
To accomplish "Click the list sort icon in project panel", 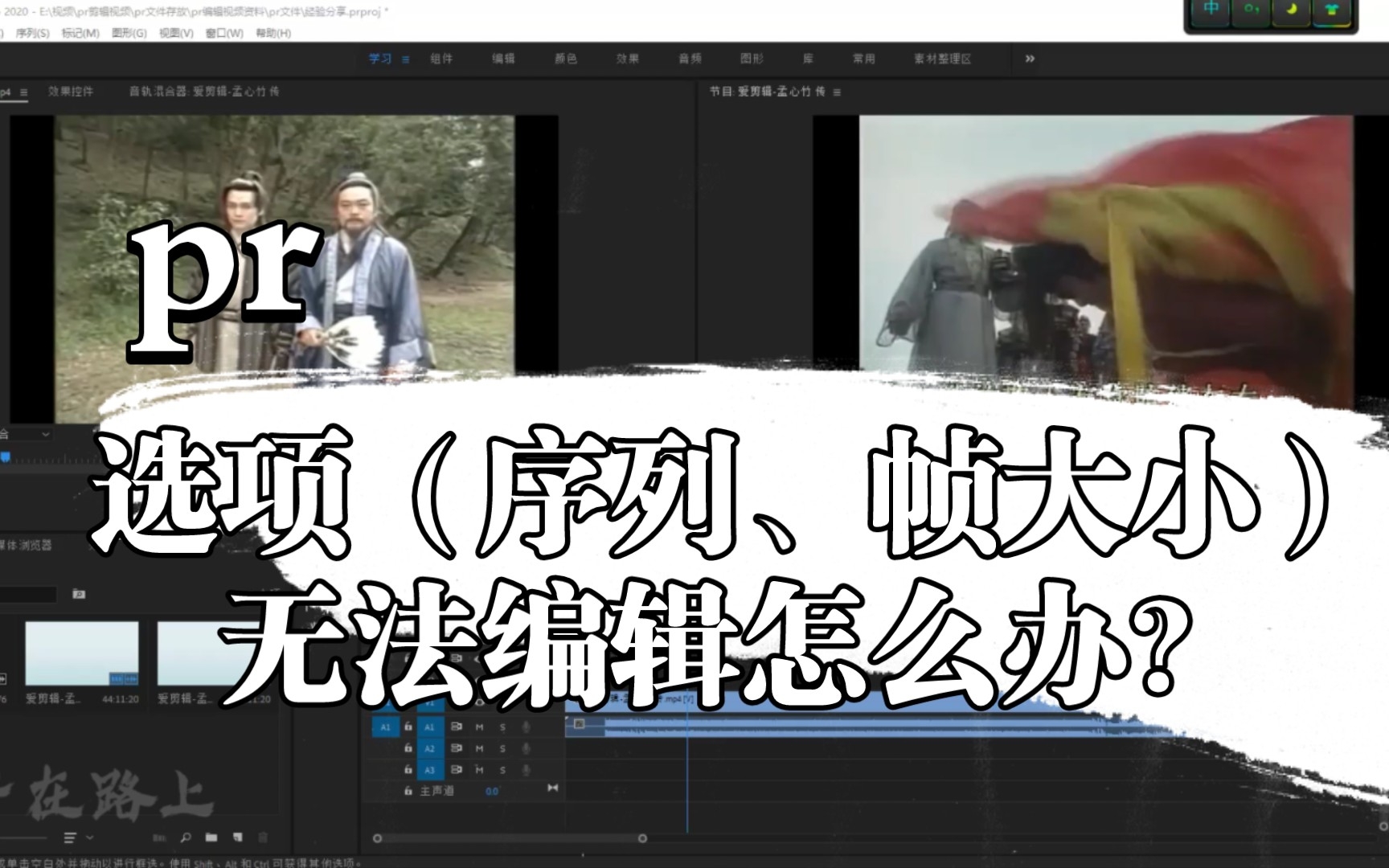I will pyautogui.click(x=70, y=837).
